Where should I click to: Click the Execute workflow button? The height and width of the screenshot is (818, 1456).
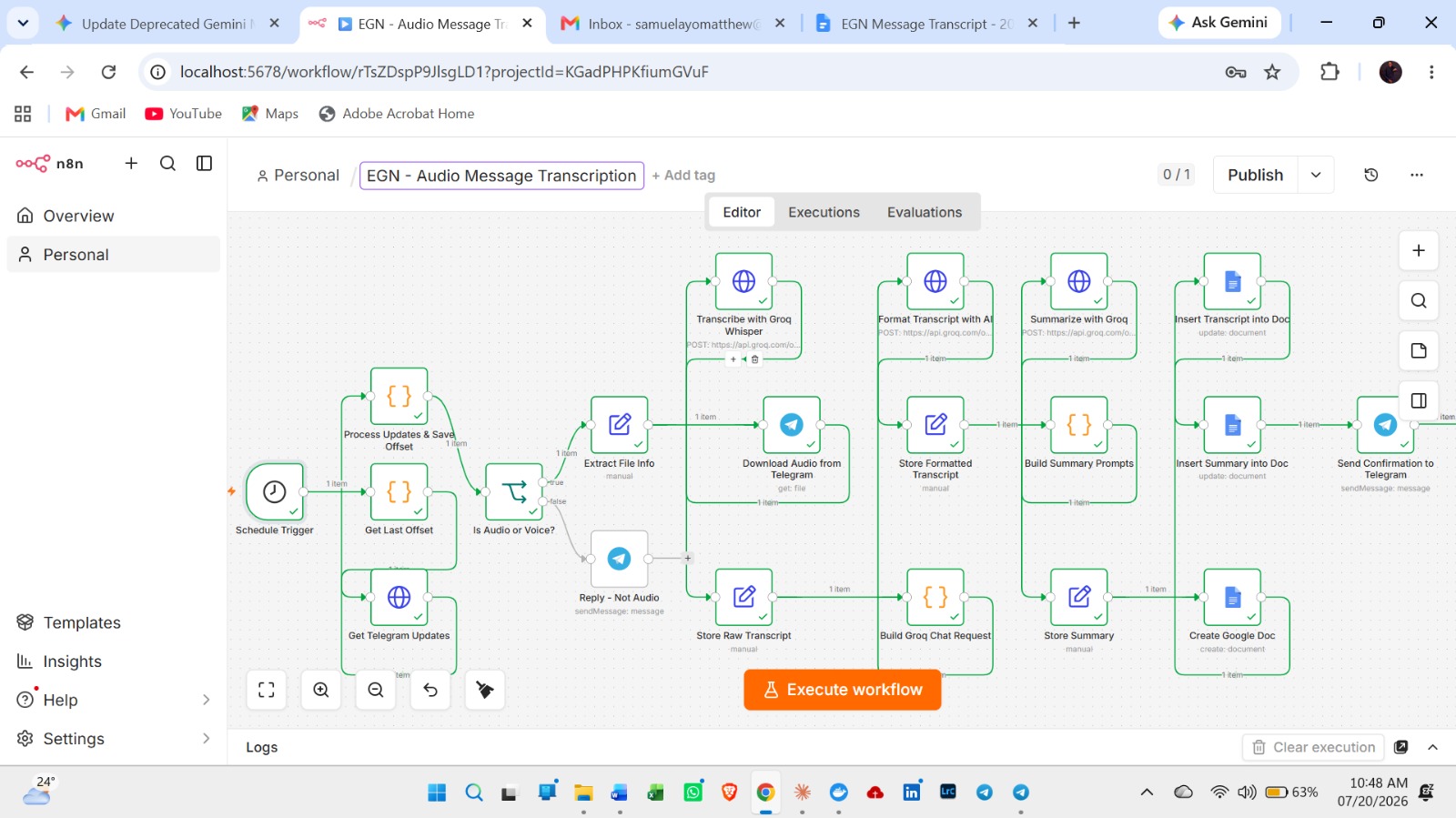pyautogui.click(x=843, y=690)
